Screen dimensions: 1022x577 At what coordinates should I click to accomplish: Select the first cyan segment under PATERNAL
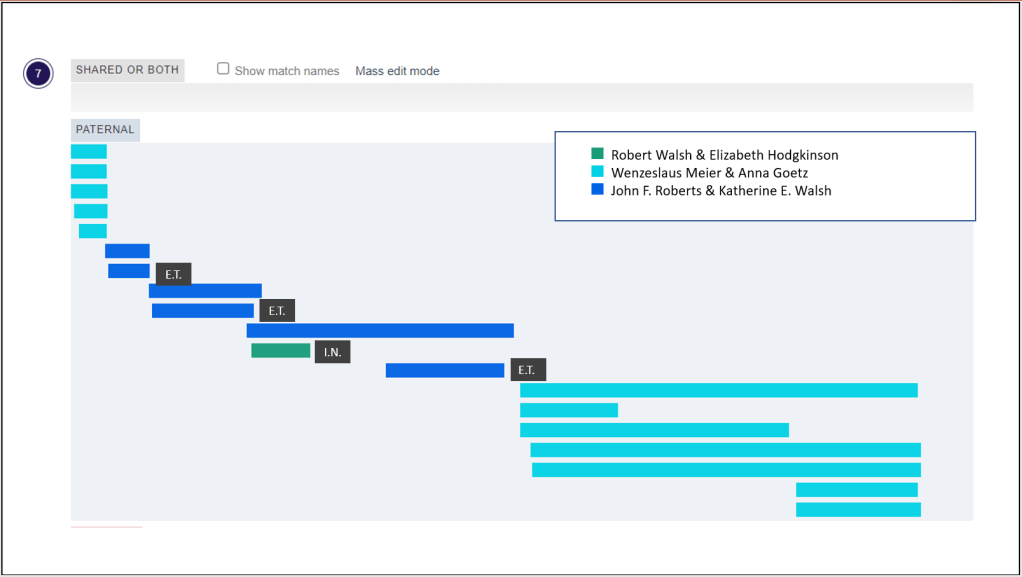tap(88, 152)
